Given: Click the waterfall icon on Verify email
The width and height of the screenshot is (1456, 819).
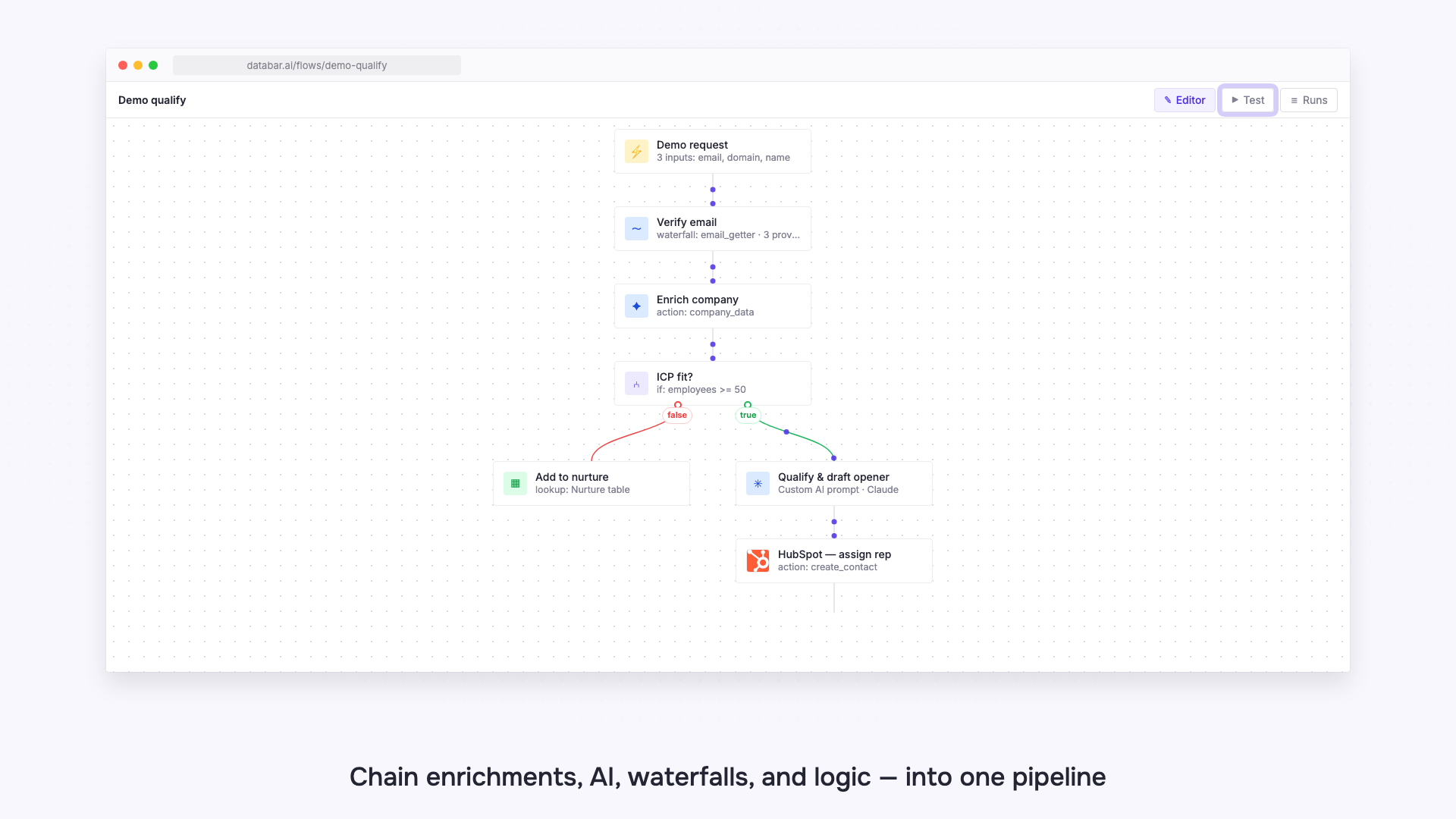Looking at the screenshot, I should [636, 229].
